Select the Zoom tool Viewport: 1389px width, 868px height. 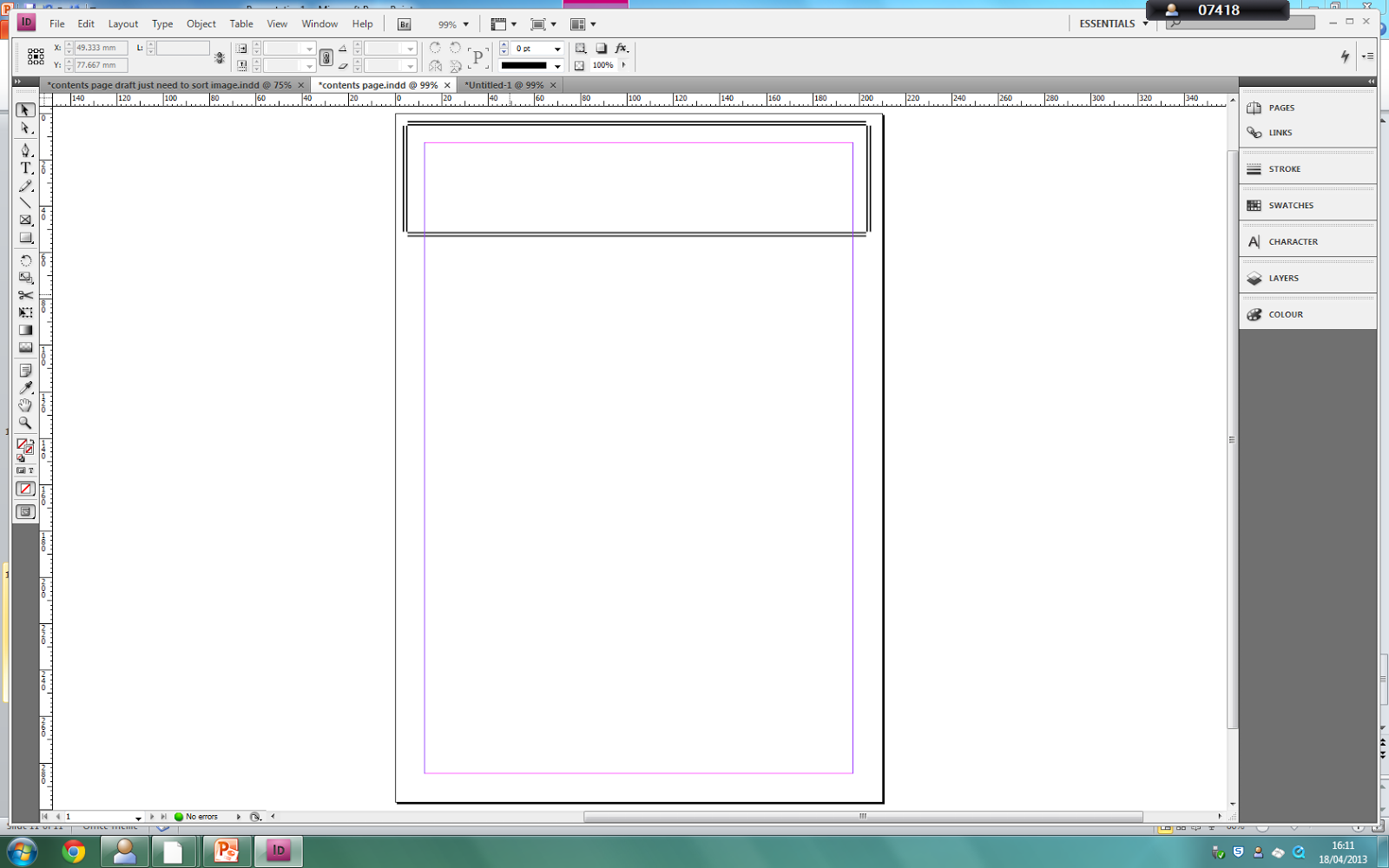[25, 423]
